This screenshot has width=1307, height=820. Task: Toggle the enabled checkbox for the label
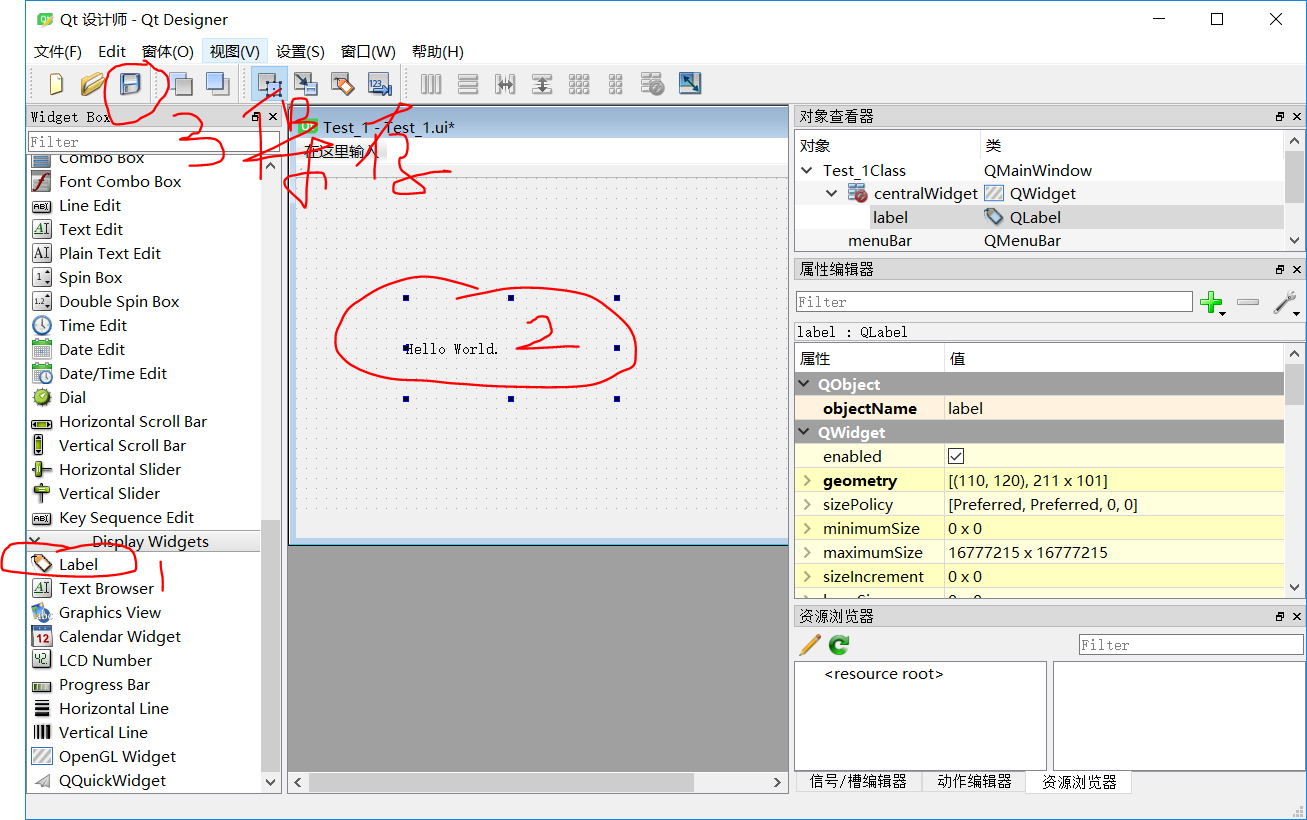(x=956, y=456)
